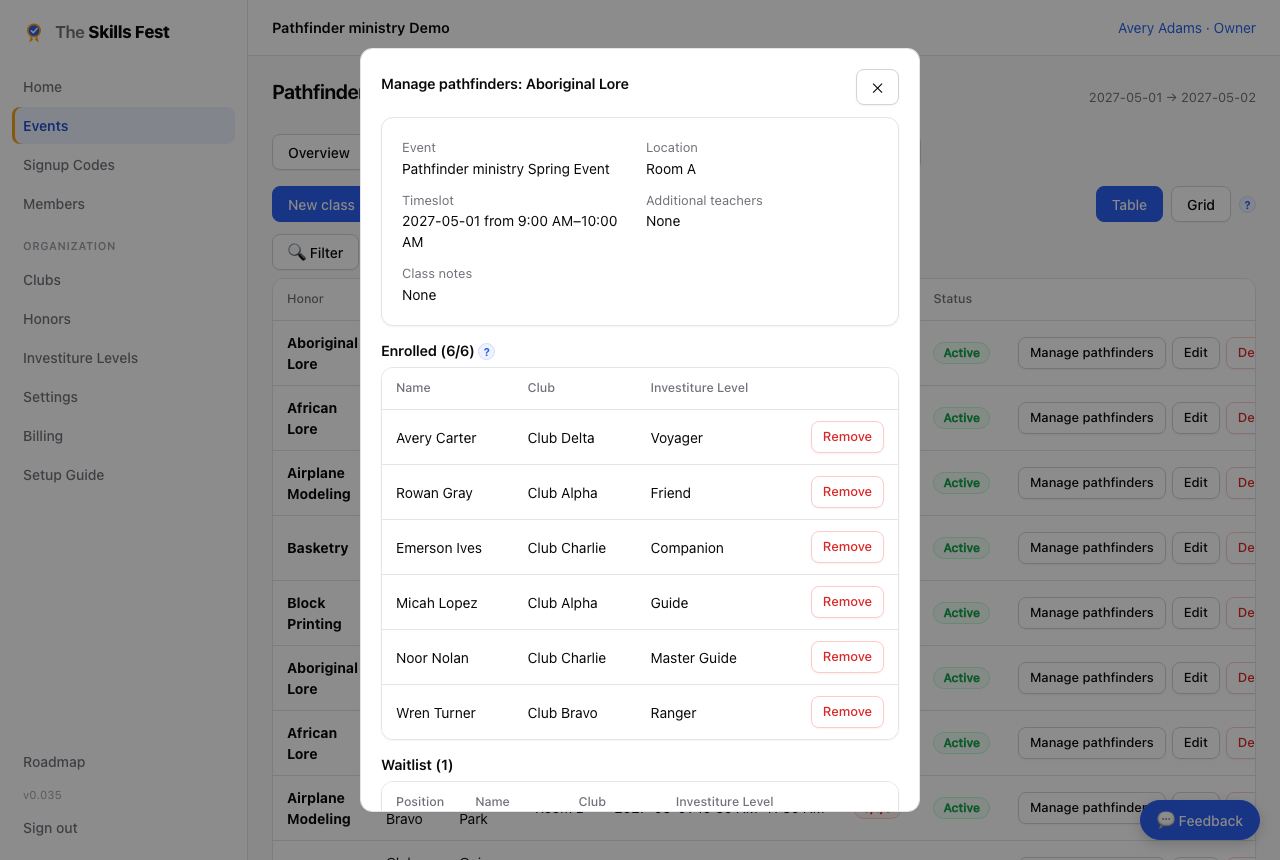Click Active status on Block Printing row
The image size is (1280, 860).
click(961, 613)
